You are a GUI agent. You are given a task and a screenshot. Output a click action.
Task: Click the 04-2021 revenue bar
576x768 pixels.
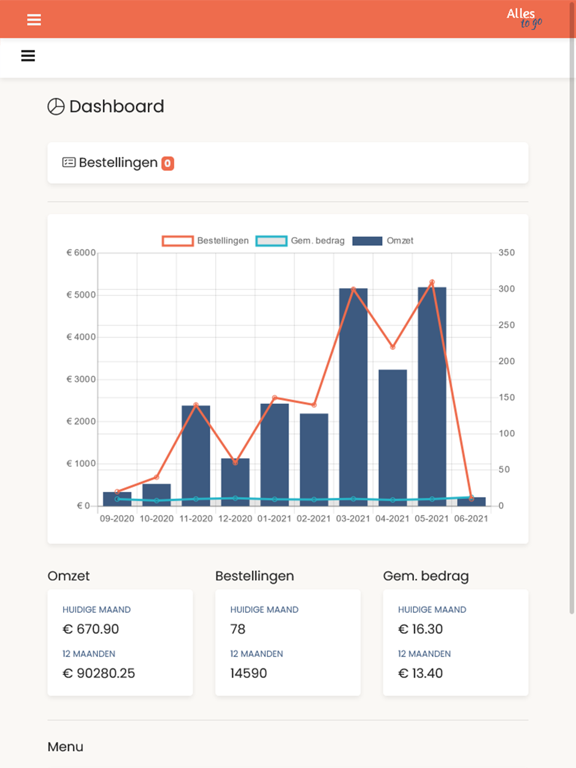click(x=392, y=437)
